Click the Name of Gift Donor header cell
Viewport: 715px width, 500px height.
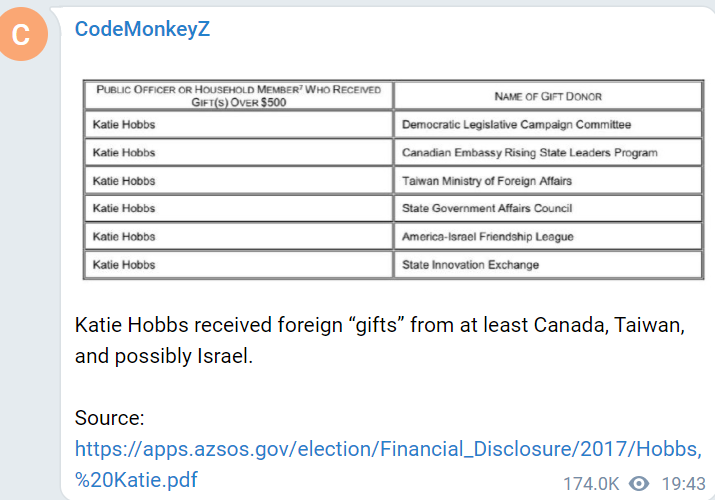pos(548,96)
